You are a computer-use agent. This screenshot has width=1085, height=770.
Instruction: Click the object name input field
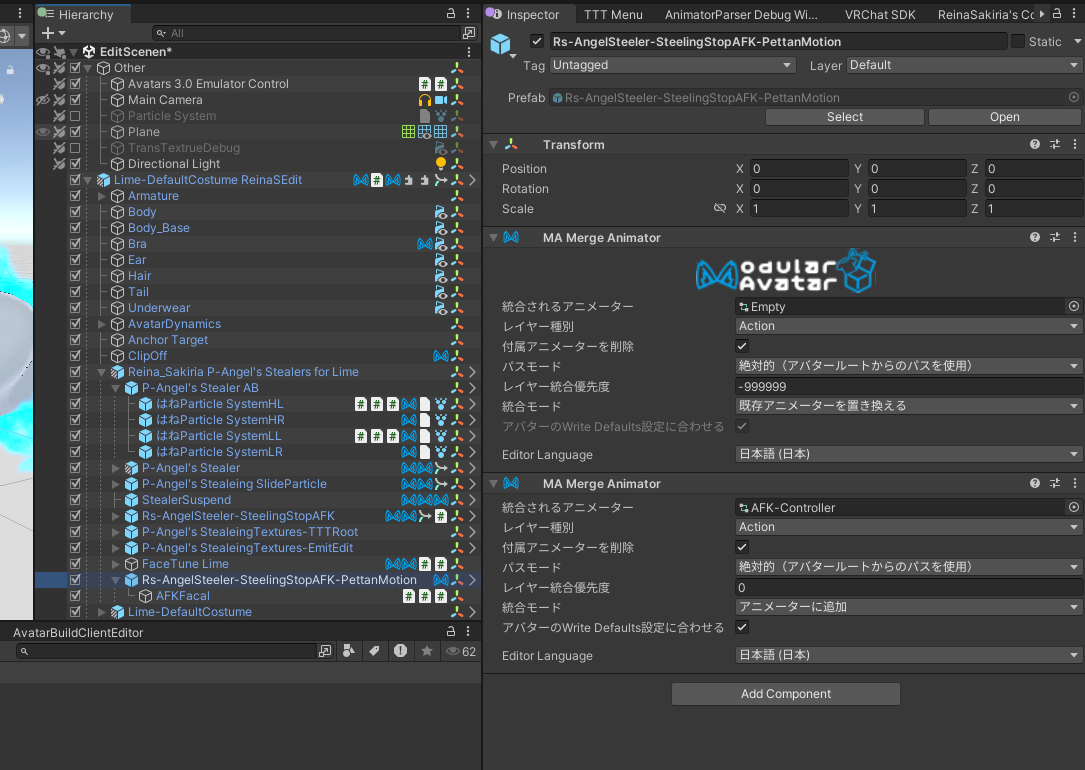click(778, 42)
